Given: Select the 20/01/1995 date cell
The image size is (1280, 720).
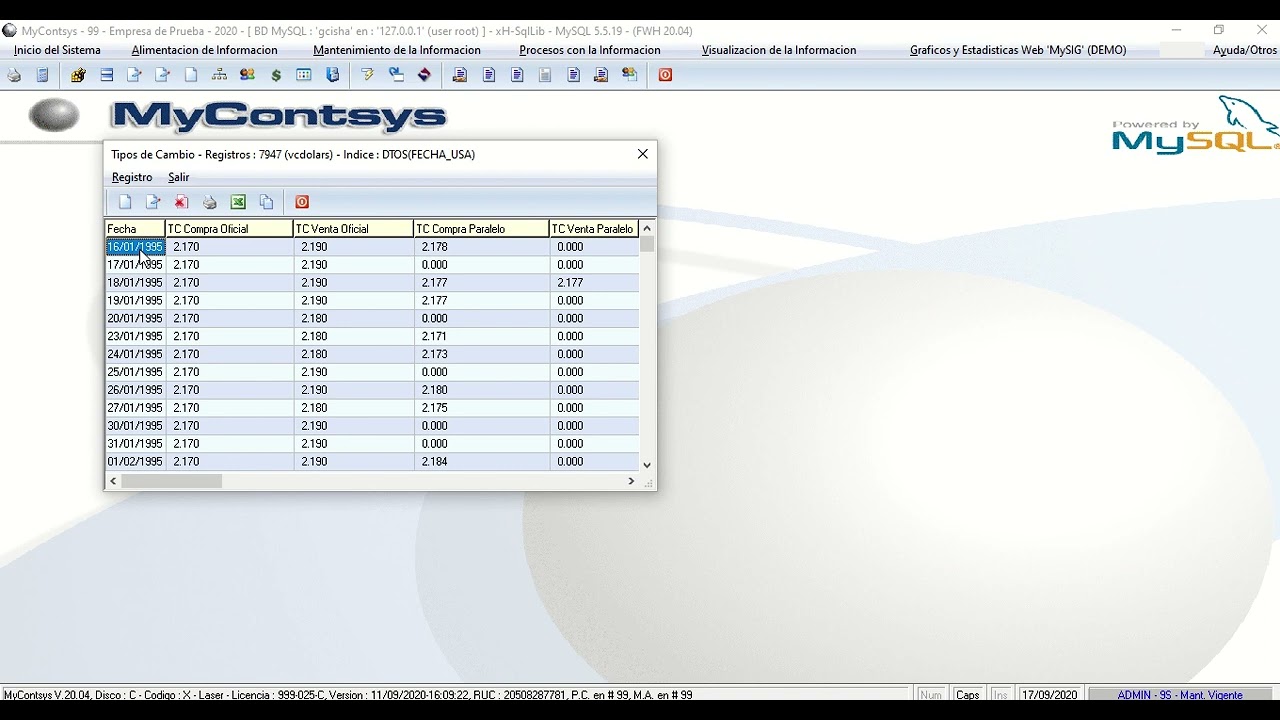Looking at the screenshot, I should 135,319.
